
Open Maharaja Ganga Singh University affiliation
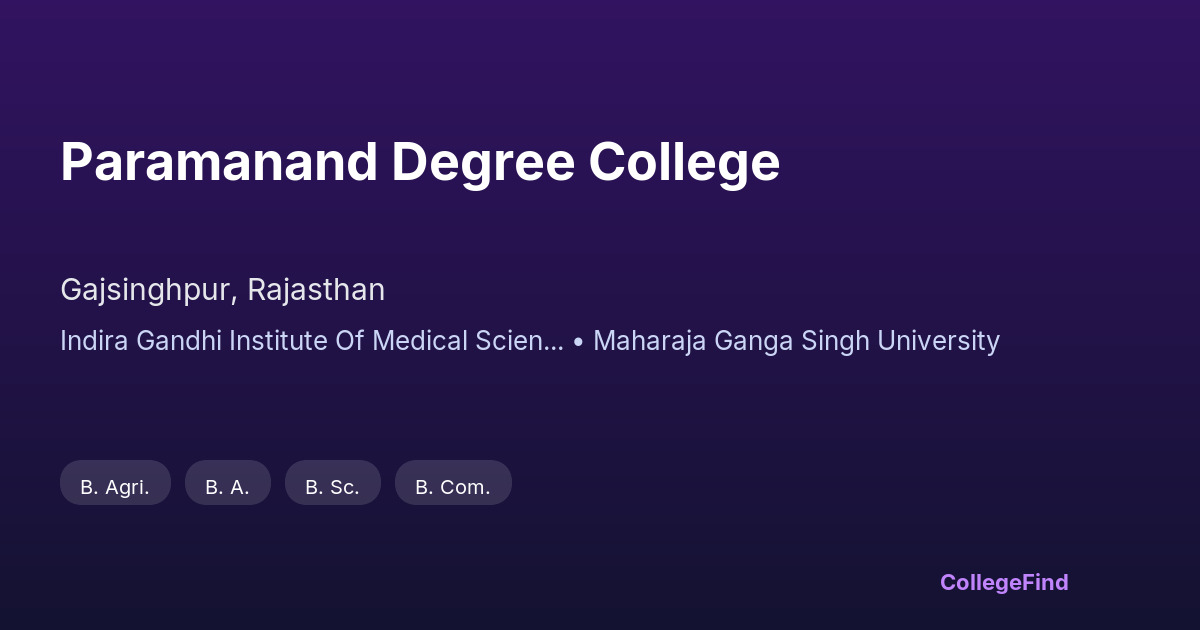point(796,341)
